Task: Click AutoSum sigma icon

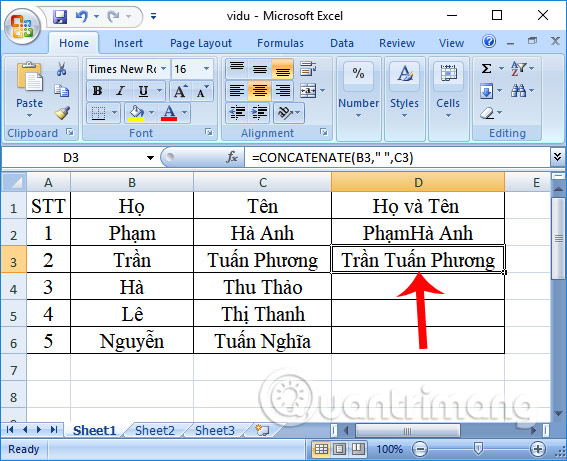Action: [x=486, y=68]
